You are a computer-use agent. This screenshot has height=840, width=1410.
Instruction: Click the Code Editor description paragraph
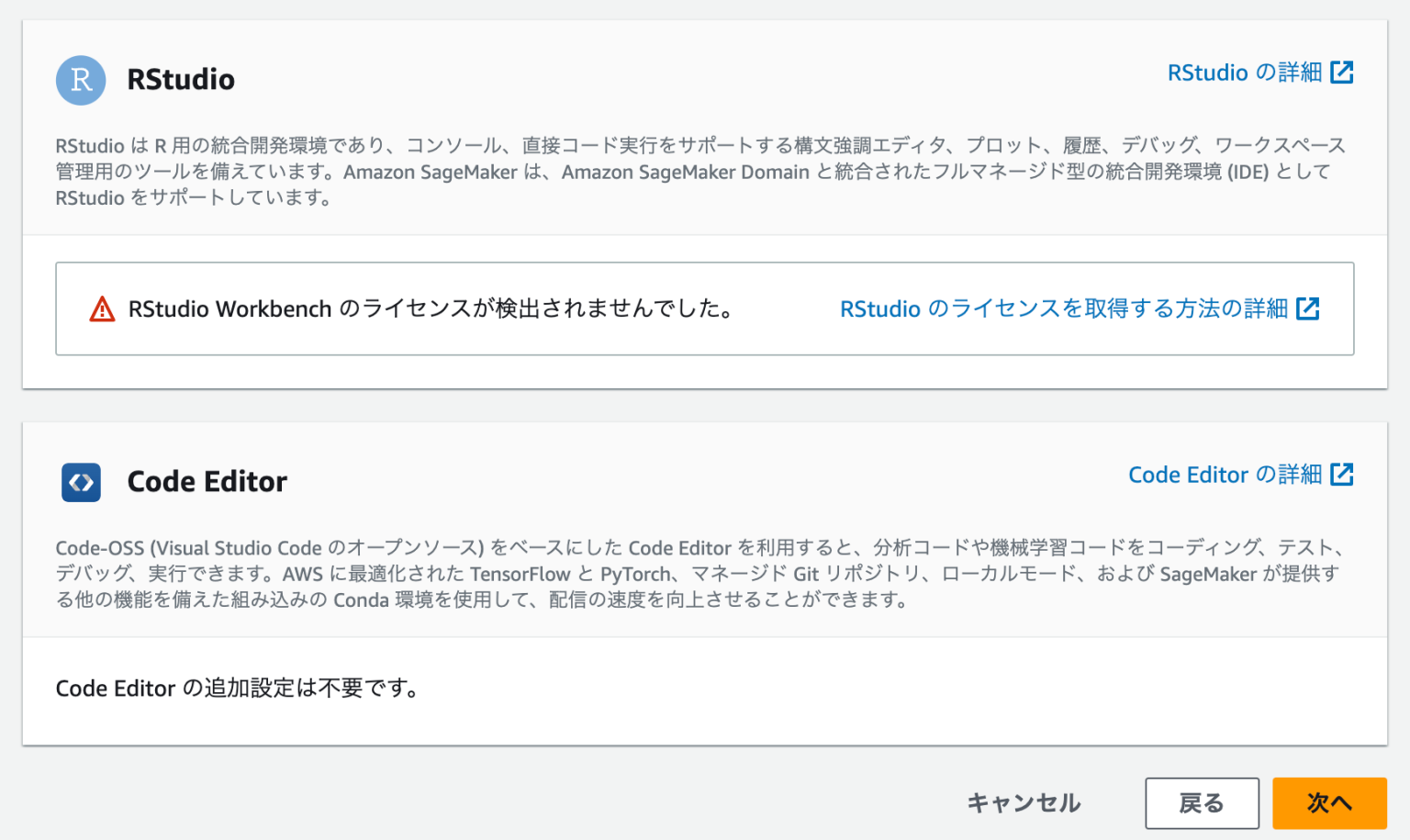coord(698,574)
